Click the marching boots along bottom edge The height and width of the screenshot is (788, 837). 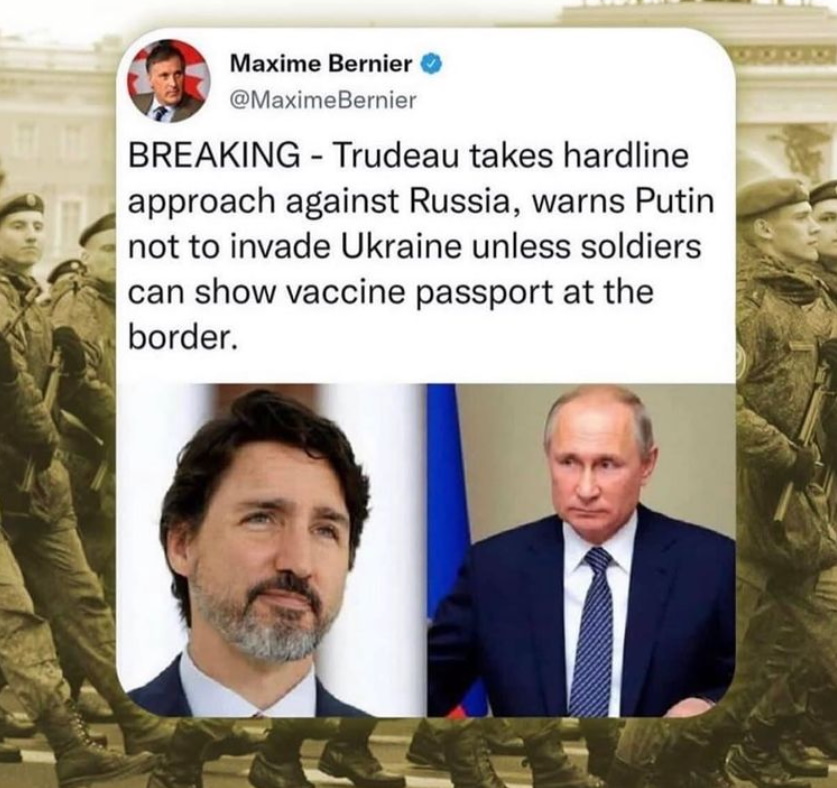click(x=418, y=753)
